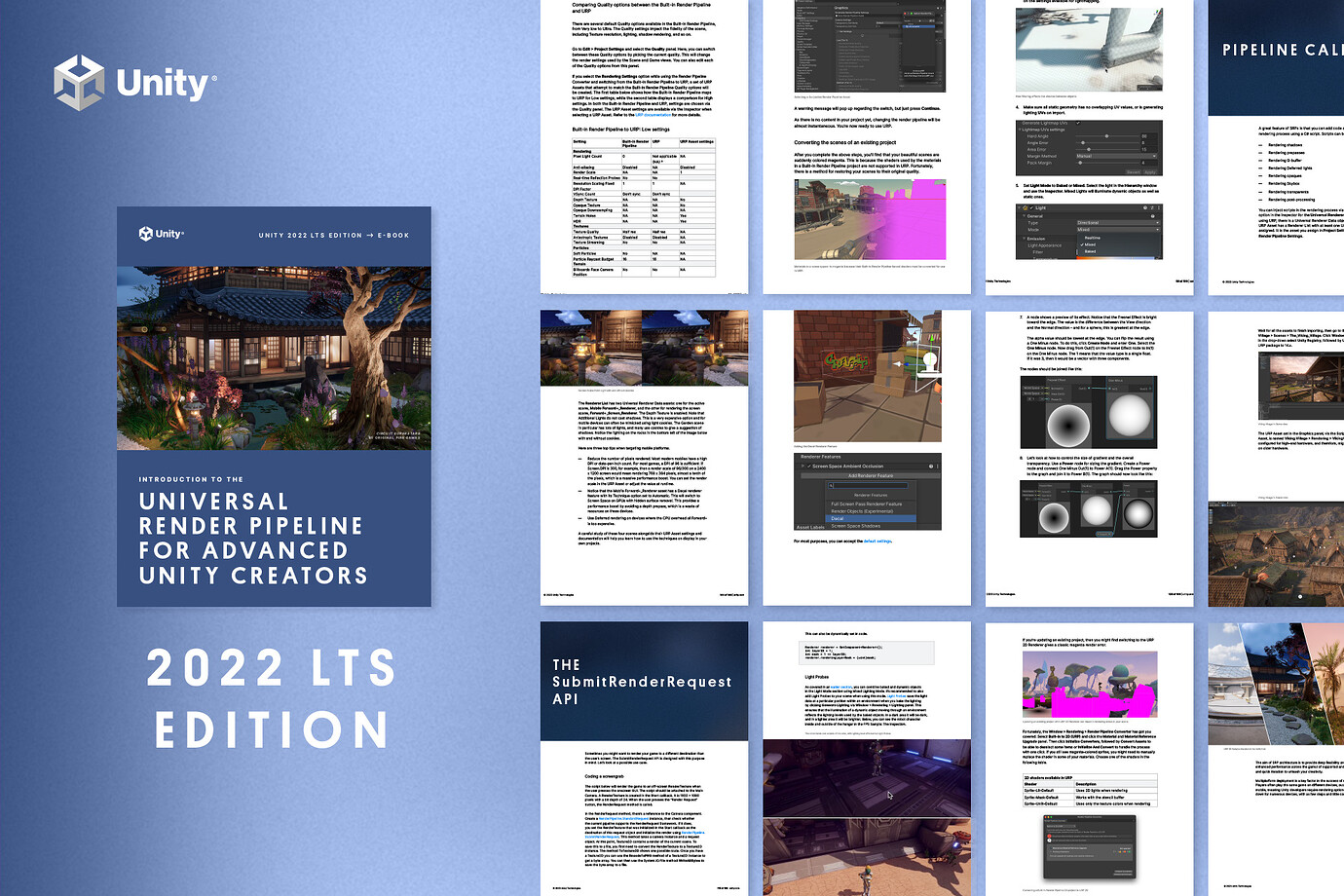Click the more-options icon on Screen Space Ambient Occlusion
This screenshot has height=896, width=1344.
(x=937, y=467)
